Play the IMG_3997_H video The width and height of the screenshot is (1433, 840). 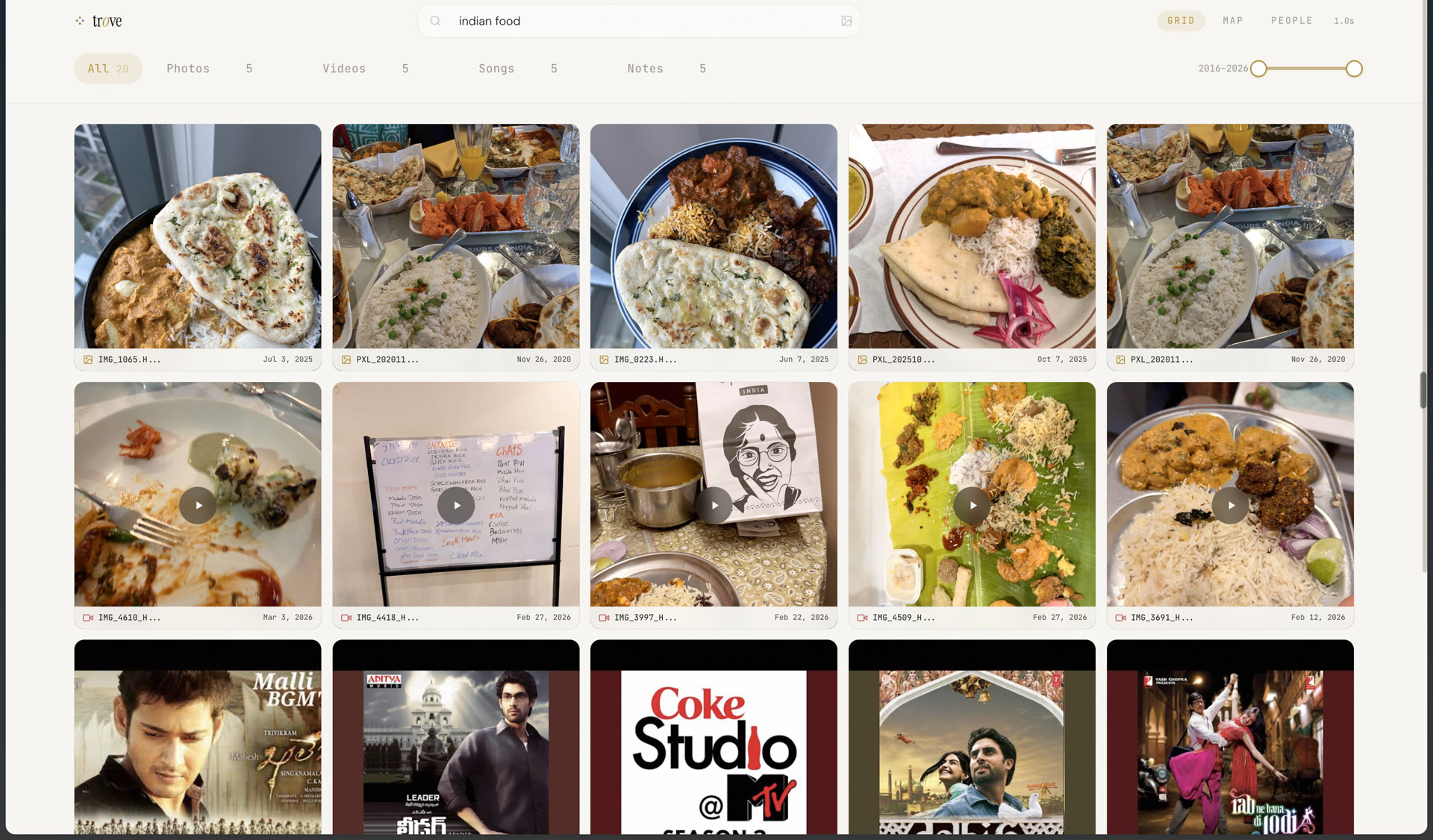point(714,505)
